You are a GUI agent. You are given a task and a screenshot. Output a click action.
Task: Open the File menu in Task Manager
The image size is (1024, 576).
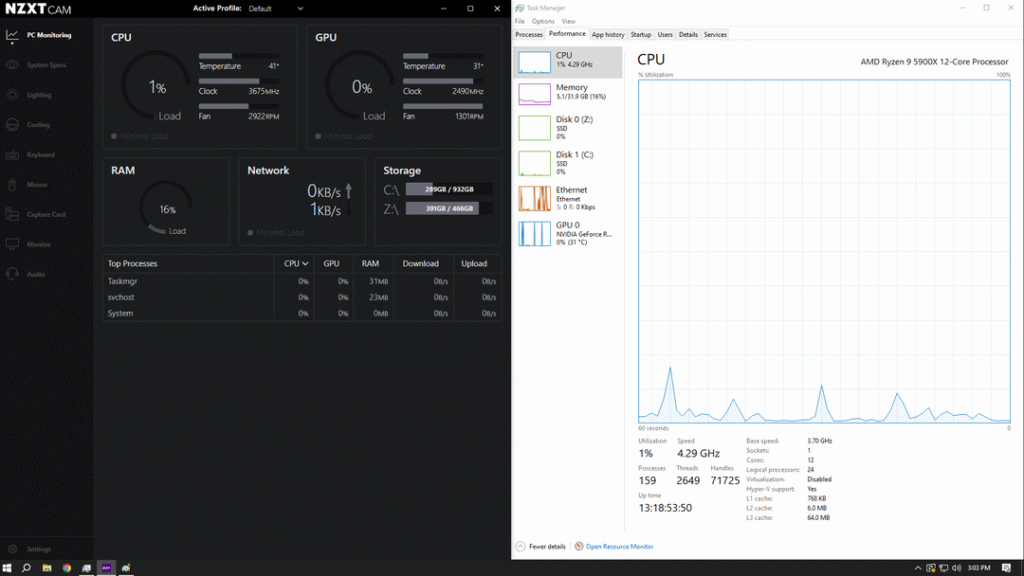click(x=520, y=22)
